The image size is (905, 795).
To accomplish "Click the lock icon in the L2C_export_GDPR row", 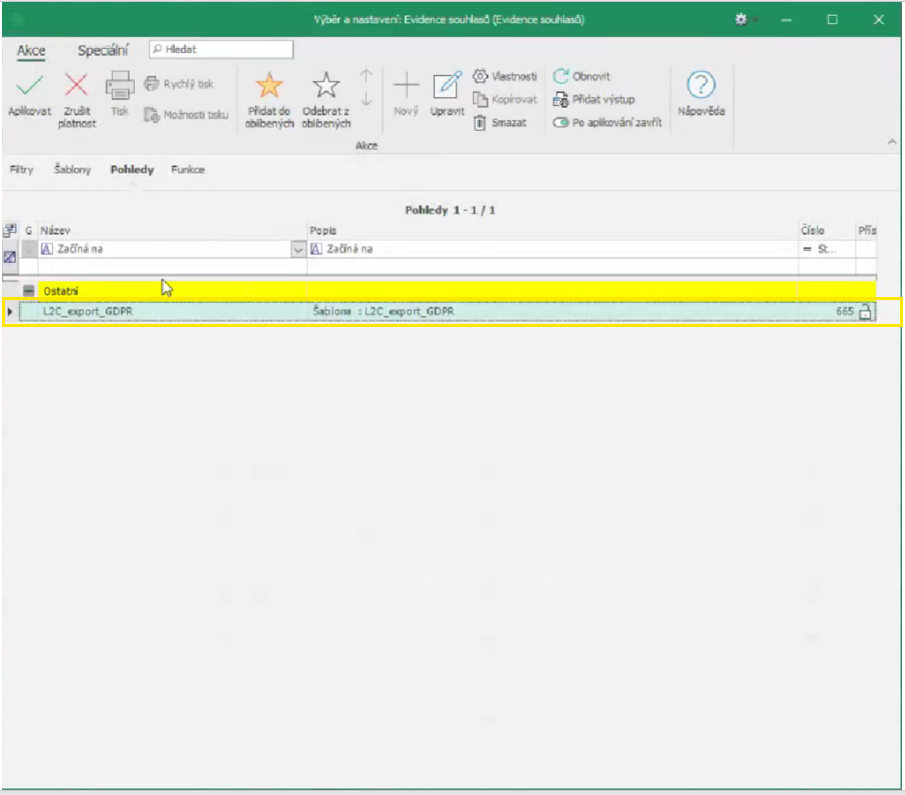I will click(866, 312).
